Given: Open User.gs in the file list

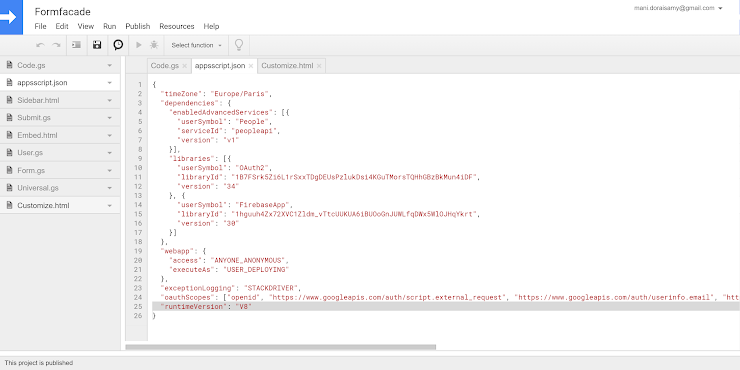Looking at the screenshot, I should point(60,152).
